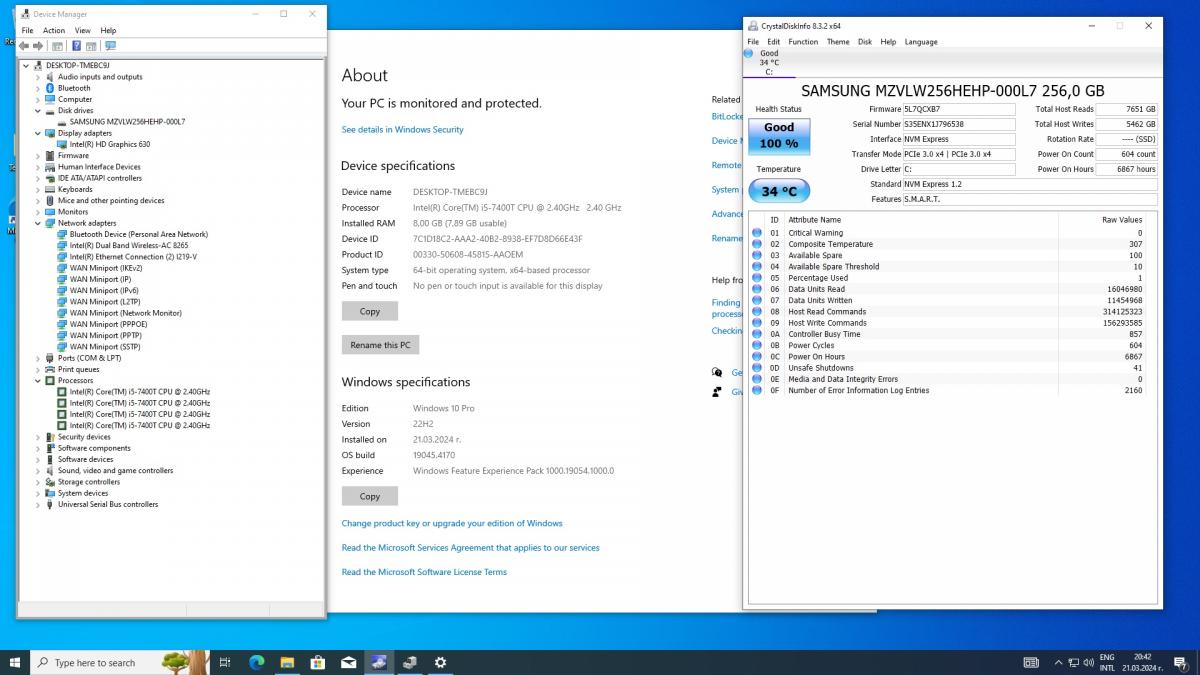Expand the Ports (COM & LPT) category
This screenshot has width=1200, height=675.
pyautogui.click(x=38, y=358)
